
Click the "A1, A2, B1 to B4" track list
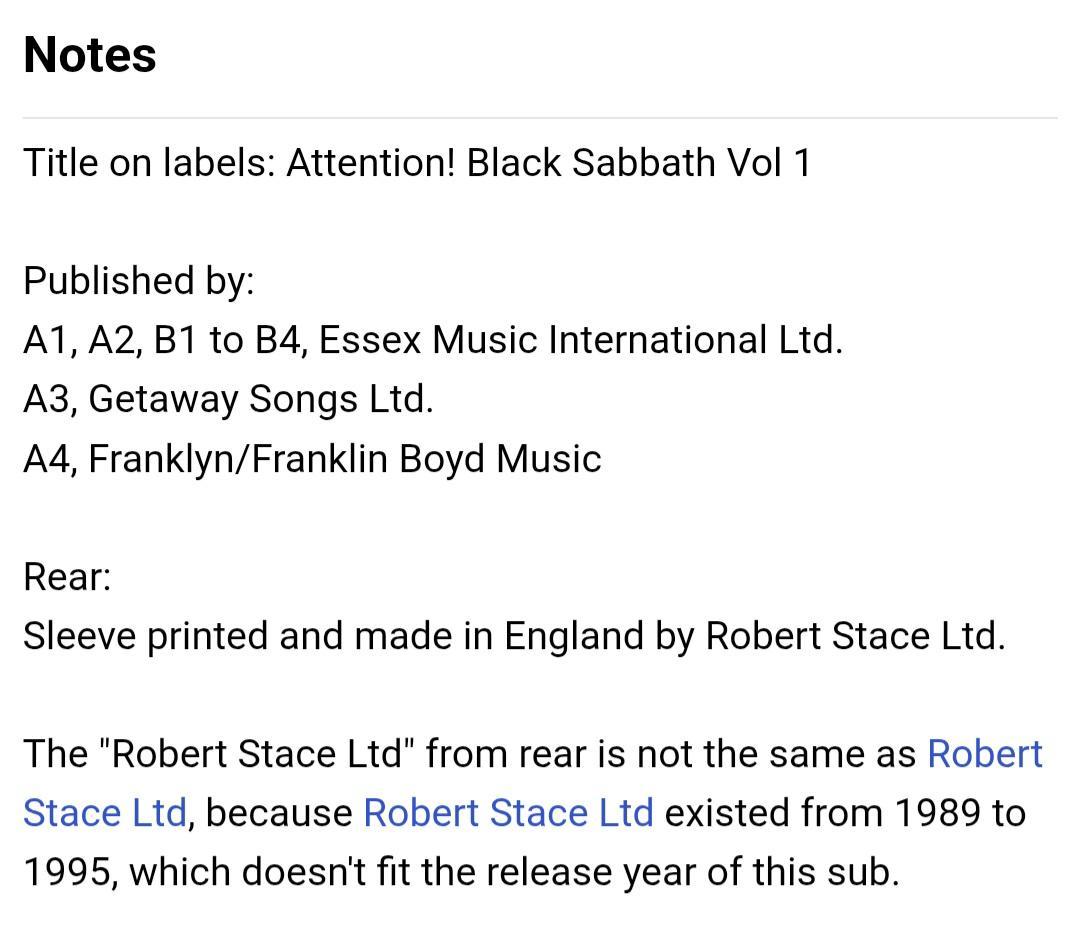click(x=165, y=340)
